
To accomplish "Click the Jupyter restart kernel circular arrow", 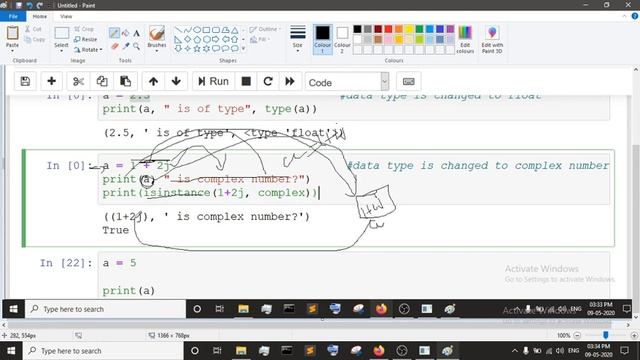I will point(268,81).
